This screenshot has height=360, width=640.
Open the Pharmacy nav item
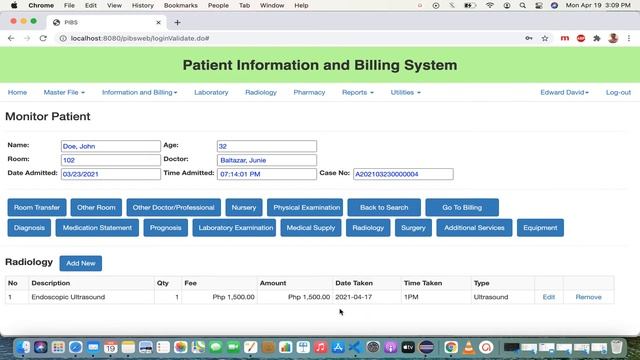point(309,92)
